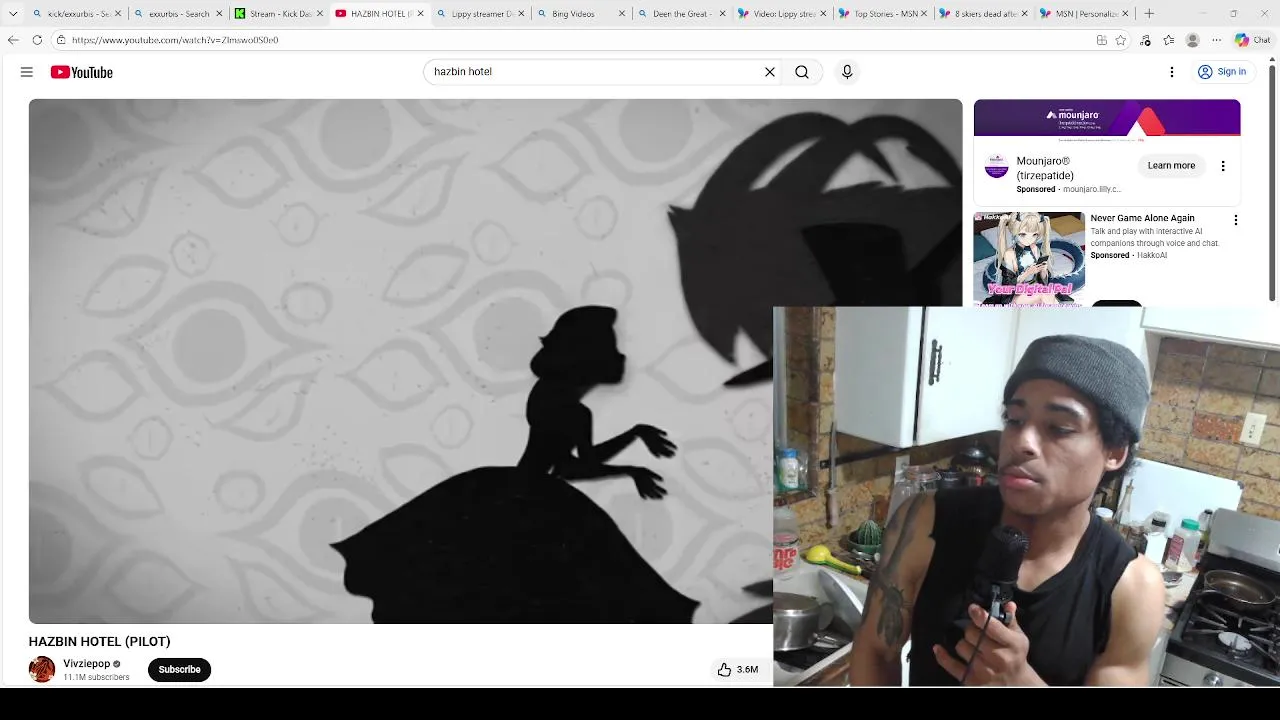
Task: Close the 'Stream - Kick' tab
Action: [320, 14]
